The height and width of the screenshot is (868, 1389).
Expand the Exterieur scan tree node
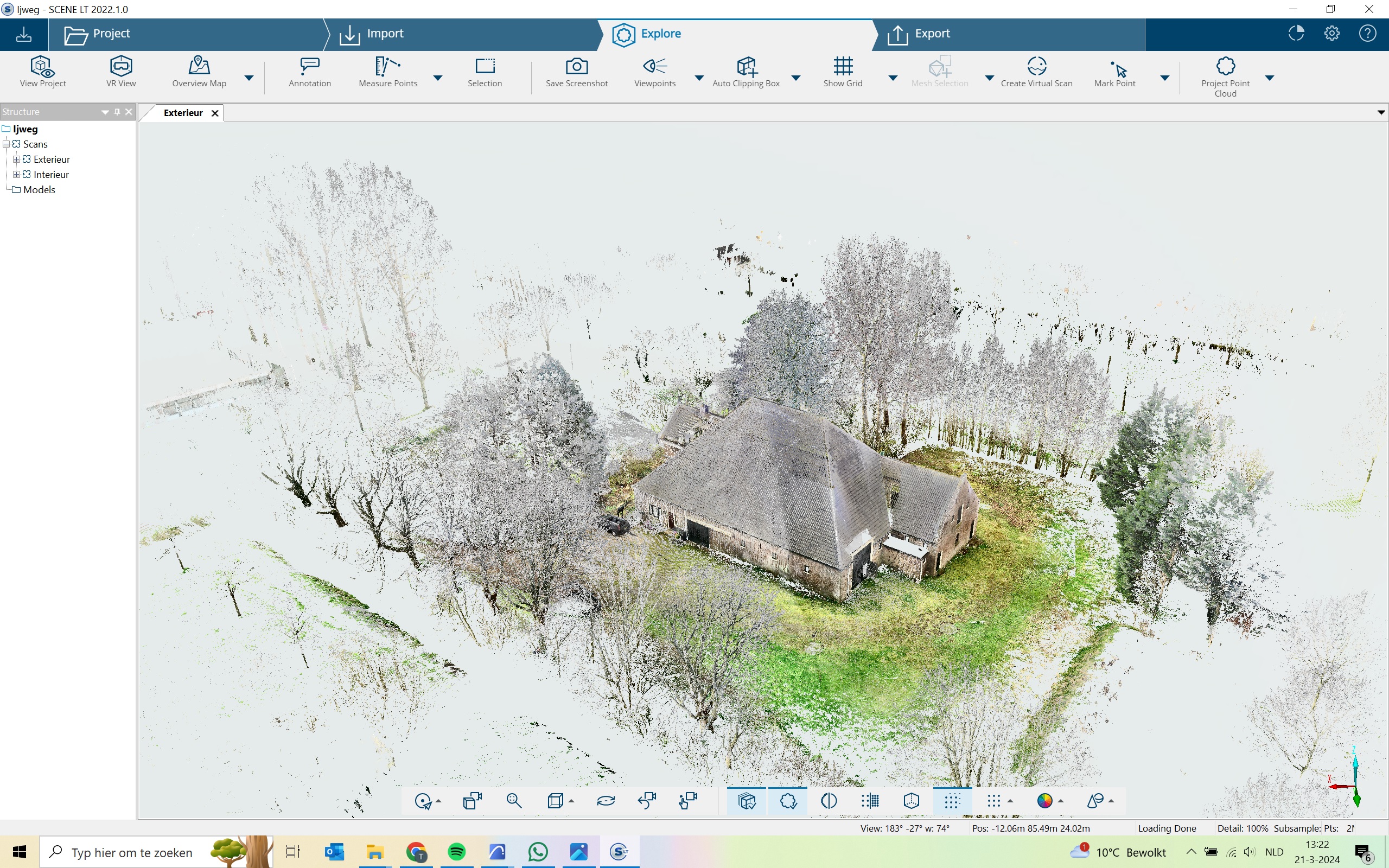pyautogui.click(x=17, y=159)
